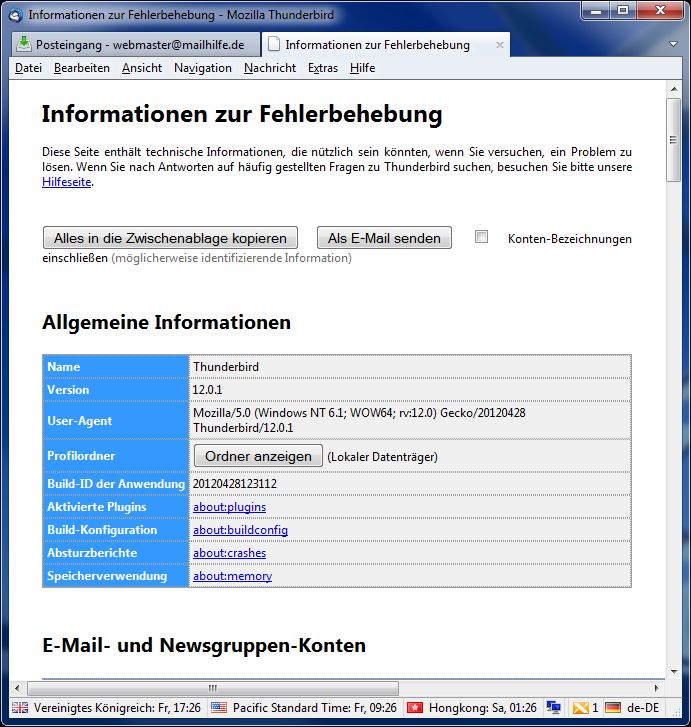Screen dimensions: 691x727
Task: Click the Pacific Standard Time entry
Action: 315,708
